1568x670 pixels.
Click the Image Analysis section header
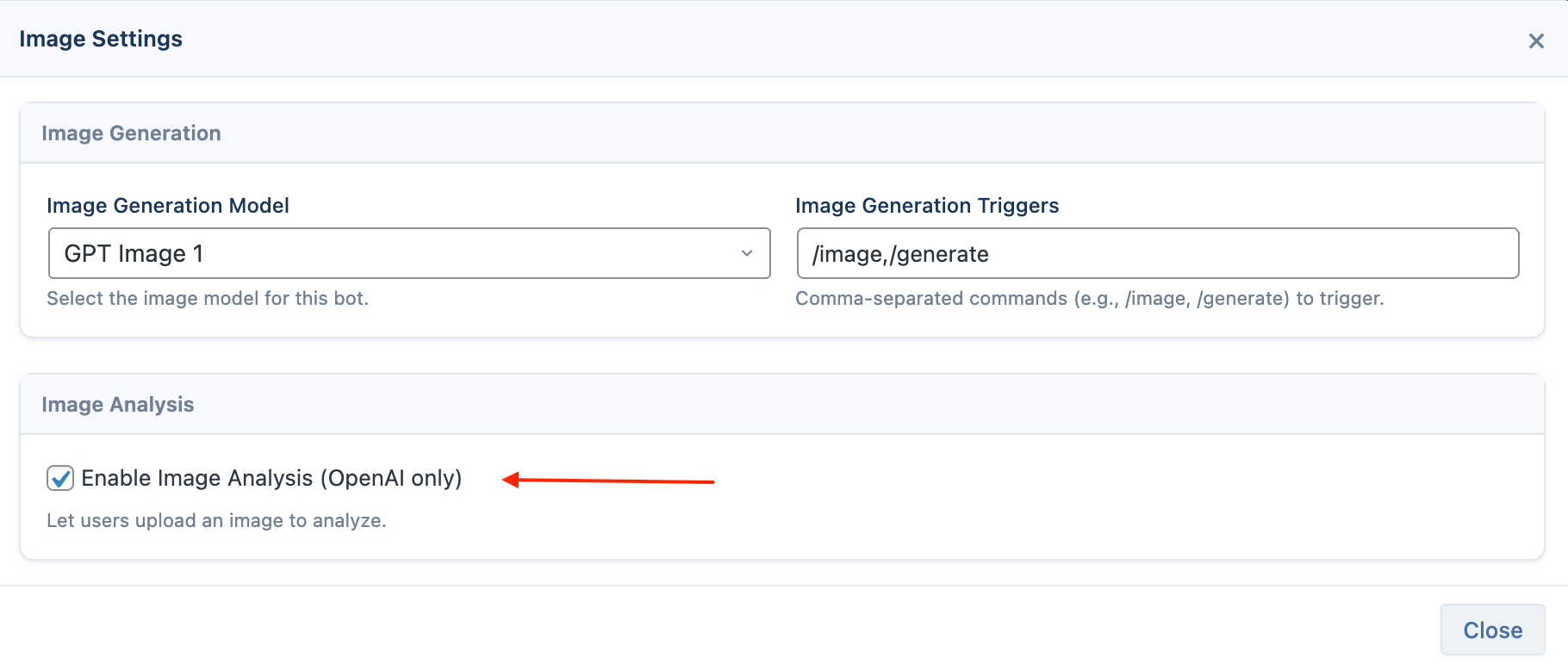coord(118,405)
